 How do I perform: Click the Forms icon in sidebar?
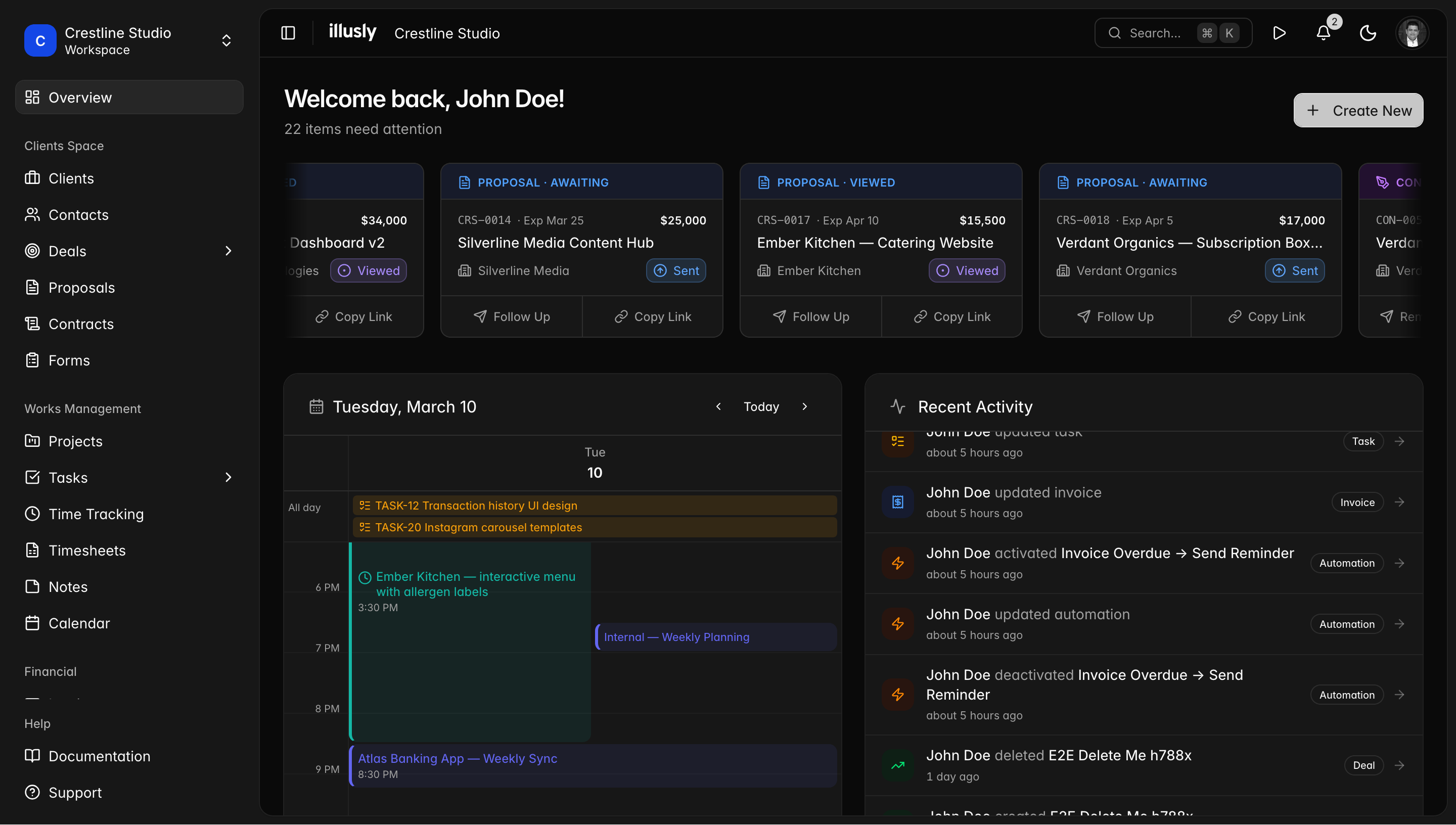tap(32, 360)
